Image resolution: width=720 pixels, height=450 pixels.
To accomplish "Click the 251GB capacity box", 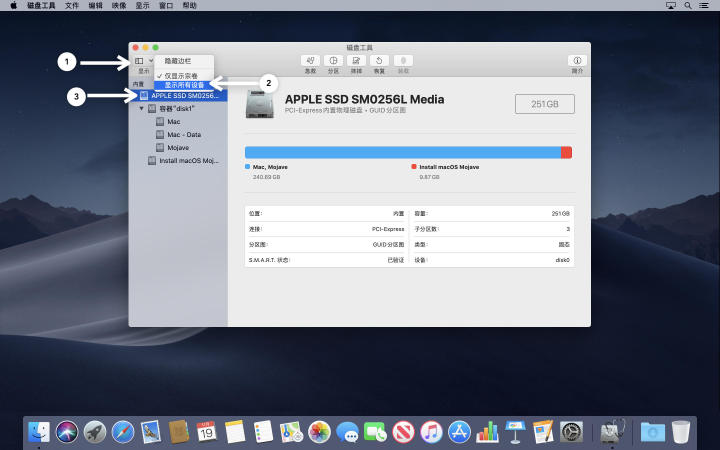I will coord(545,104).
